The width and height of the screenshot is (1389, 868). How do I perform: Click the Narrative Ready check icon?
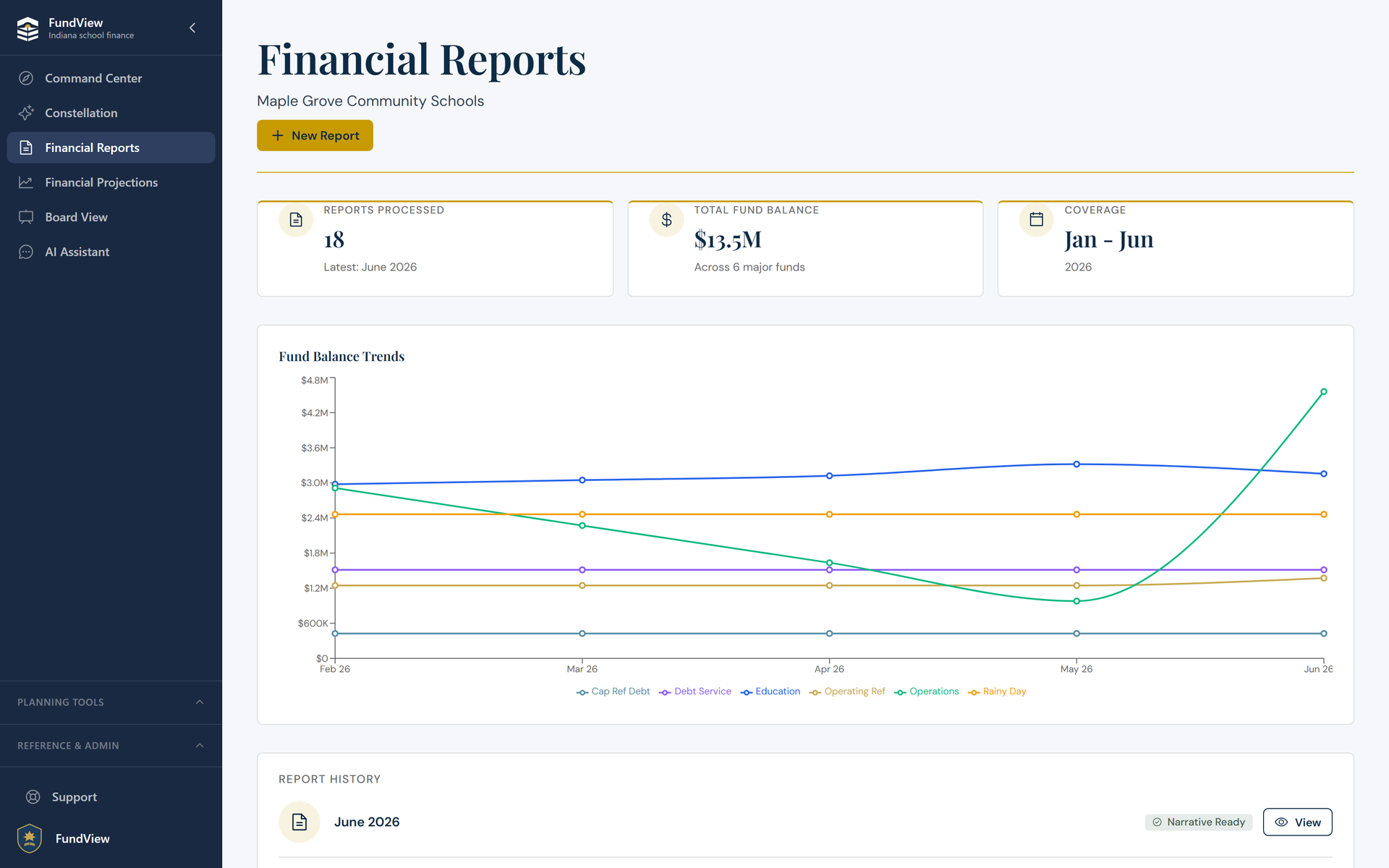pyautogui.click(x=1157, y=822)
